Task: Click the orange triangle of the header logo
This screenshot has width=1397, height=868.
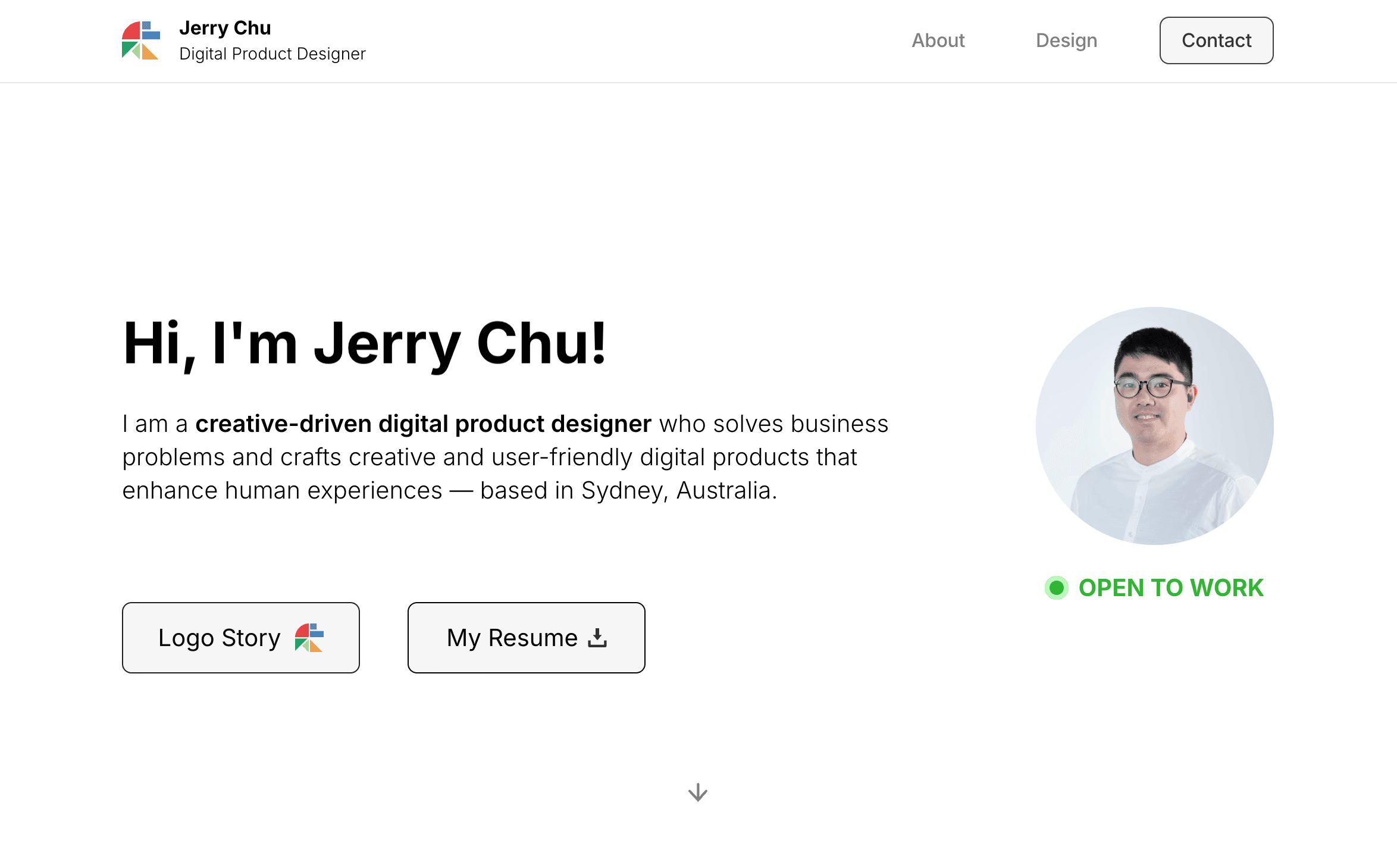Action: [149, 53]
